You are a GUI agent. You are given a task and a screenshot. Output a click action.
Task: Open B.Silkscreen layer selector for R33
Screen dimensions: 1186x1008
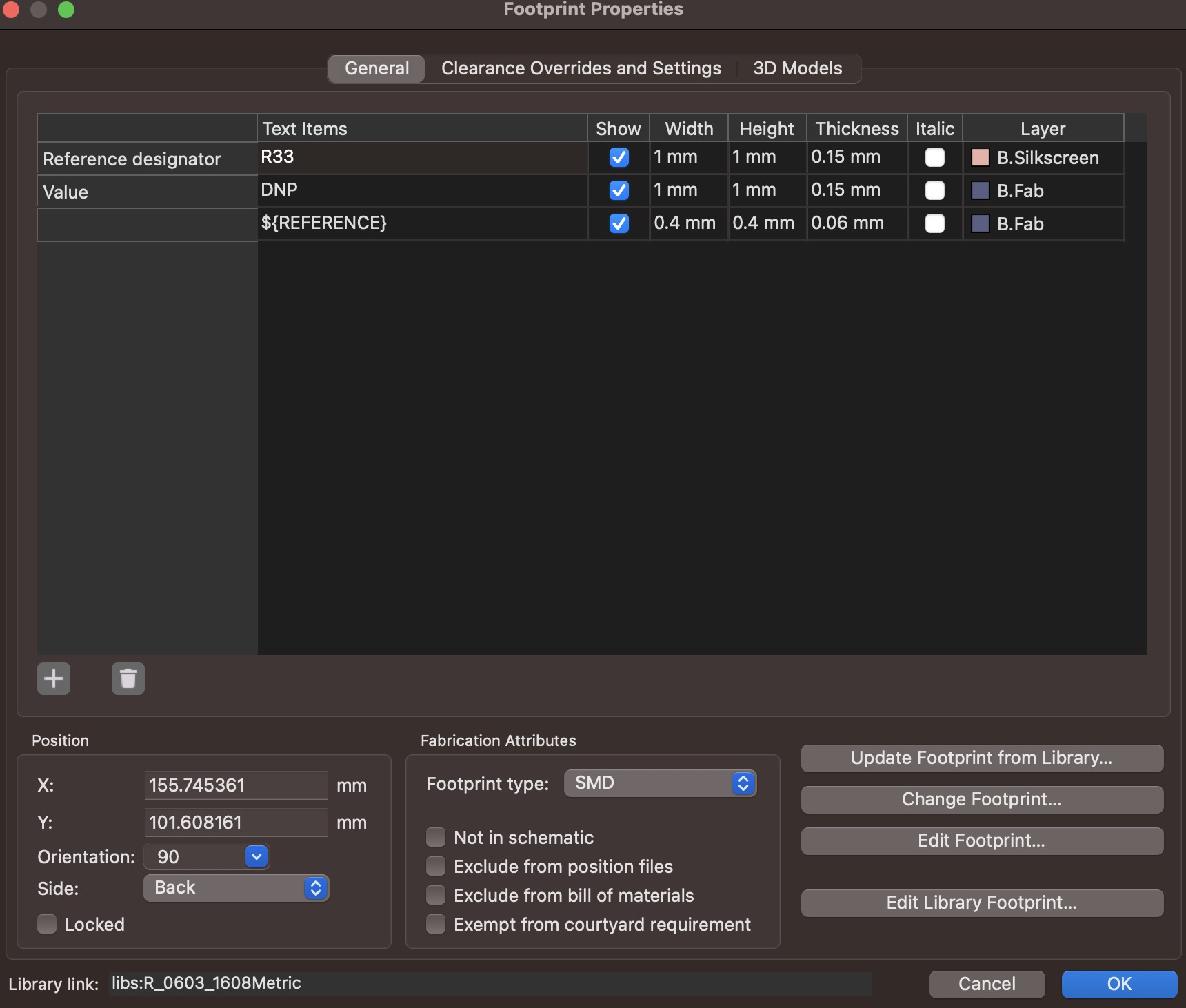pos(1043,158)
